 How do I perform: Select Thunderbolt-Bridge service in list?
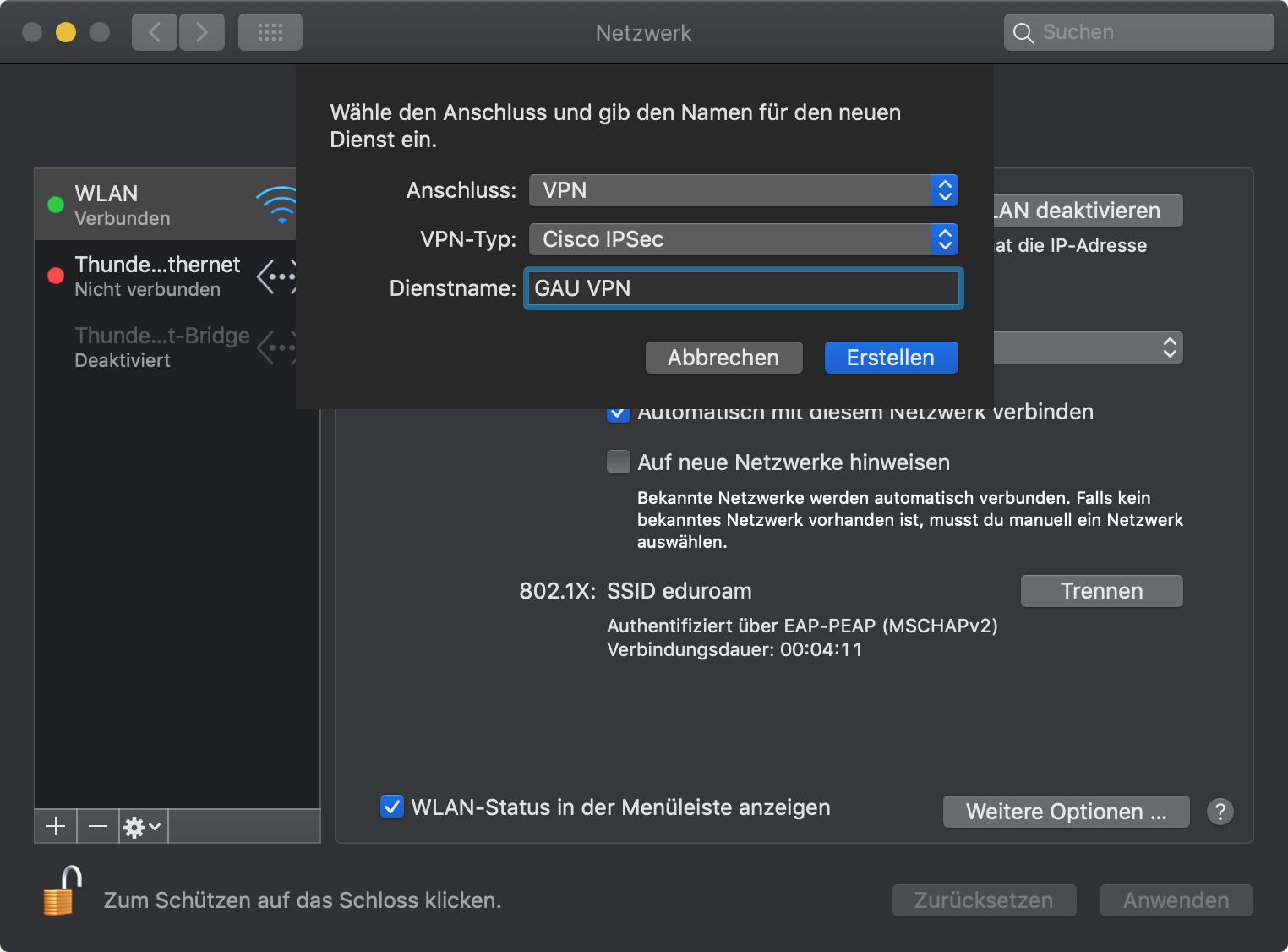(x=166, y=347)
